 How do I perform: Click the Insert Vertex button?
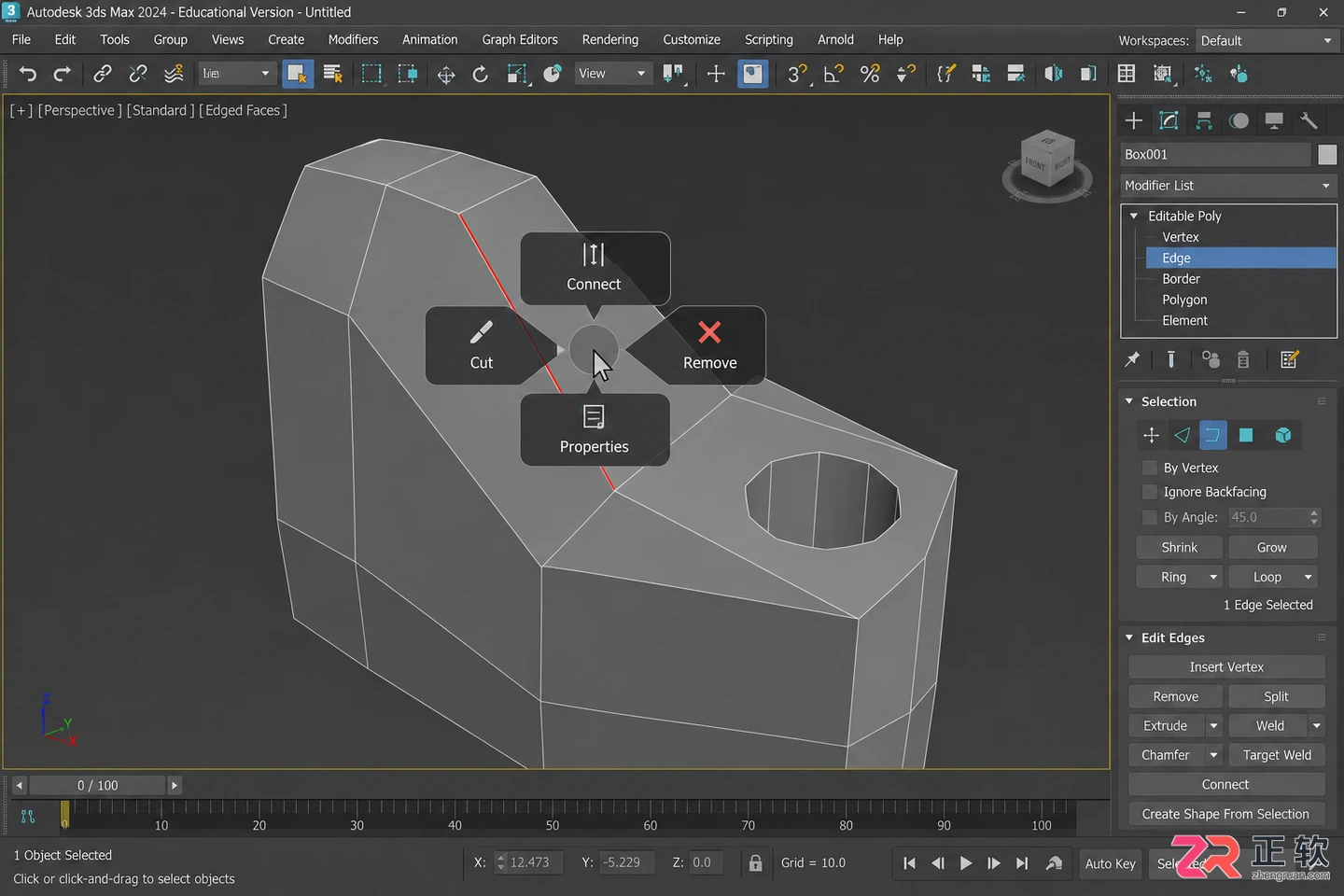(x=1226, y=667)
